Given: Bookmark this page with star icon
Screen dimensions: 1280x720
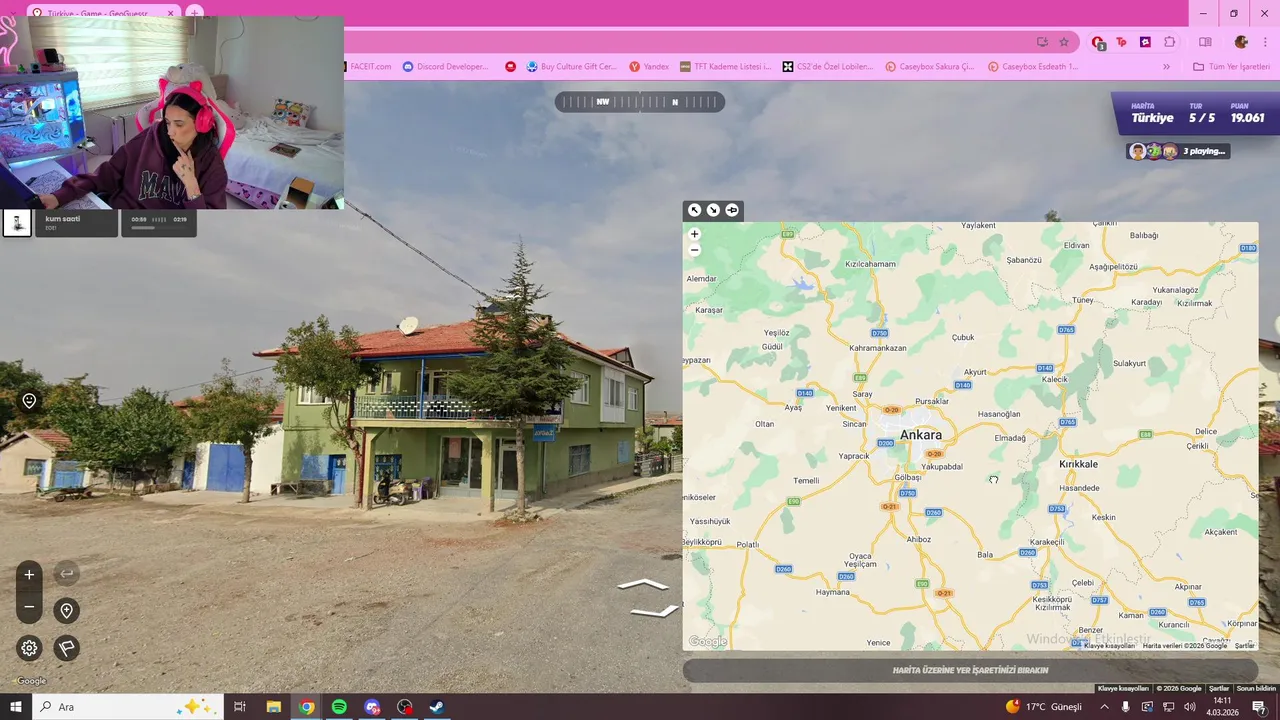Looking at the screenshot, I should tap(1064, 42).
